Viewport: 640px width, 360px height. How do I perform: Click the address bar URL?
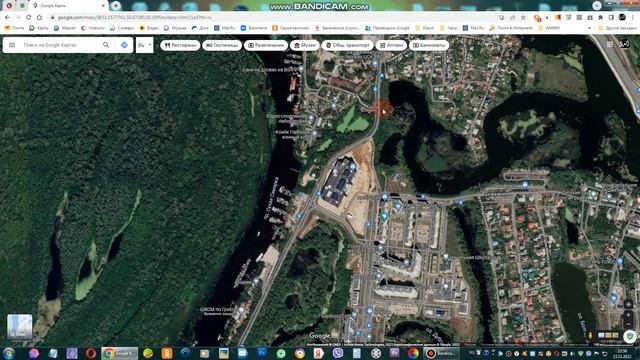(135, 18)
